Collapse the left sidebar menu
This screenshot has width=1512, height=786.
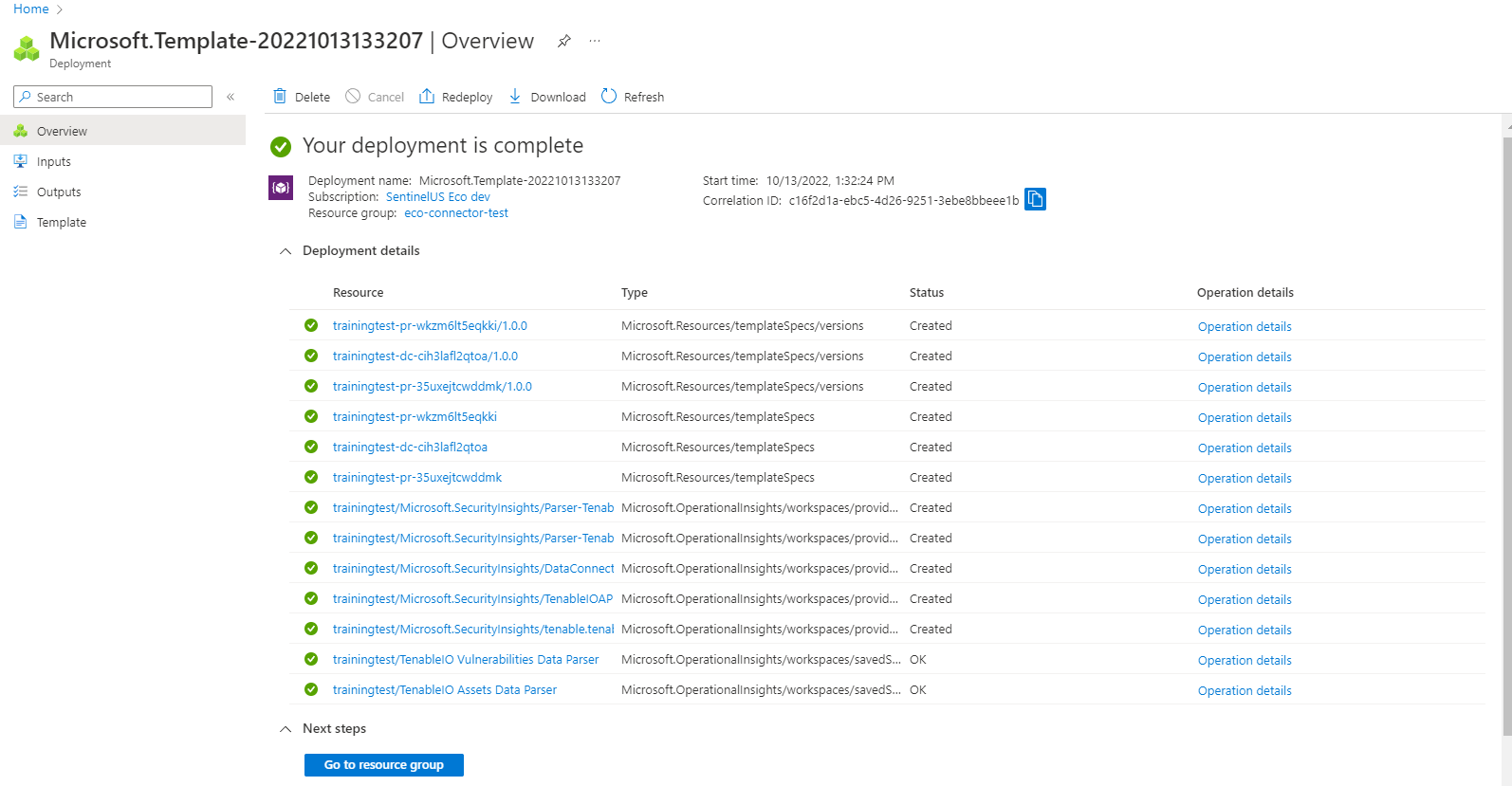pos(230,97)
